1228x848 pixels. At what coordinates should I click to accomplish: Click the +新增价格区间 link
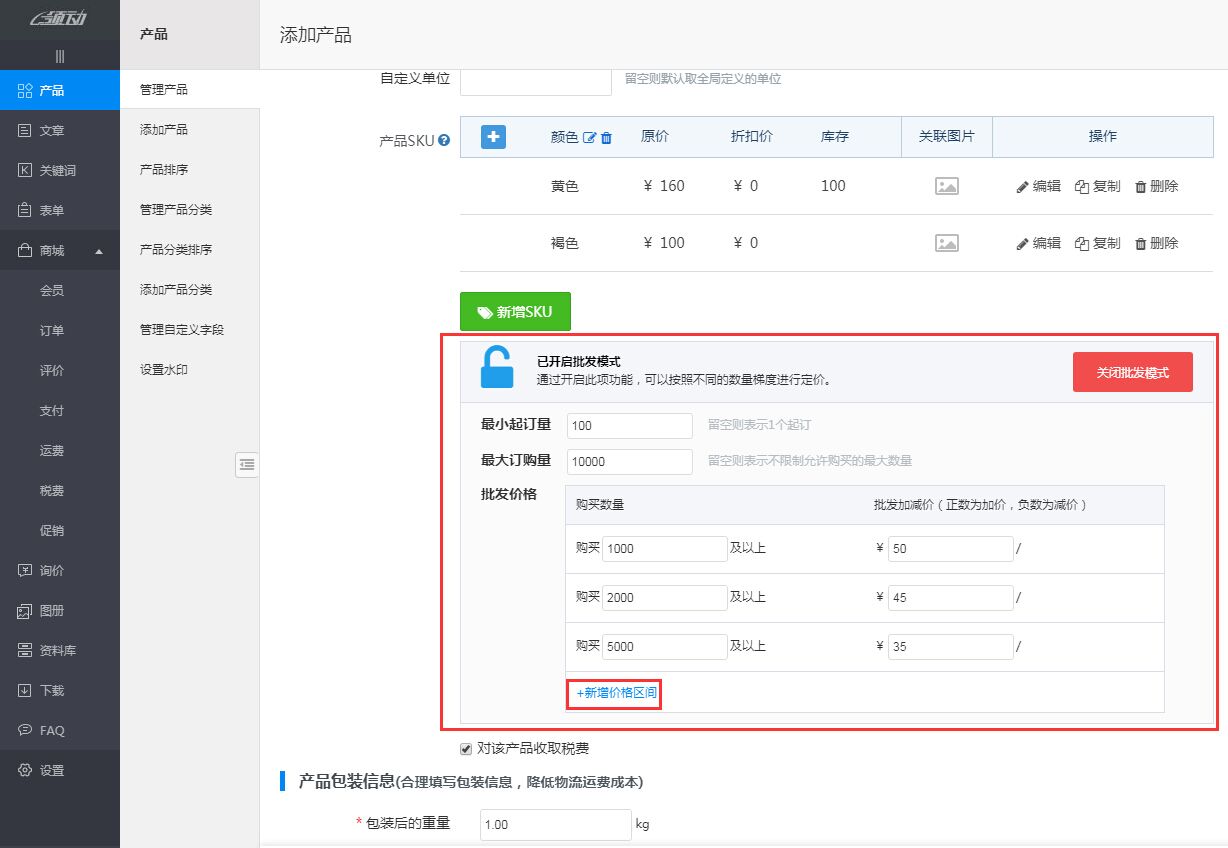613,692
